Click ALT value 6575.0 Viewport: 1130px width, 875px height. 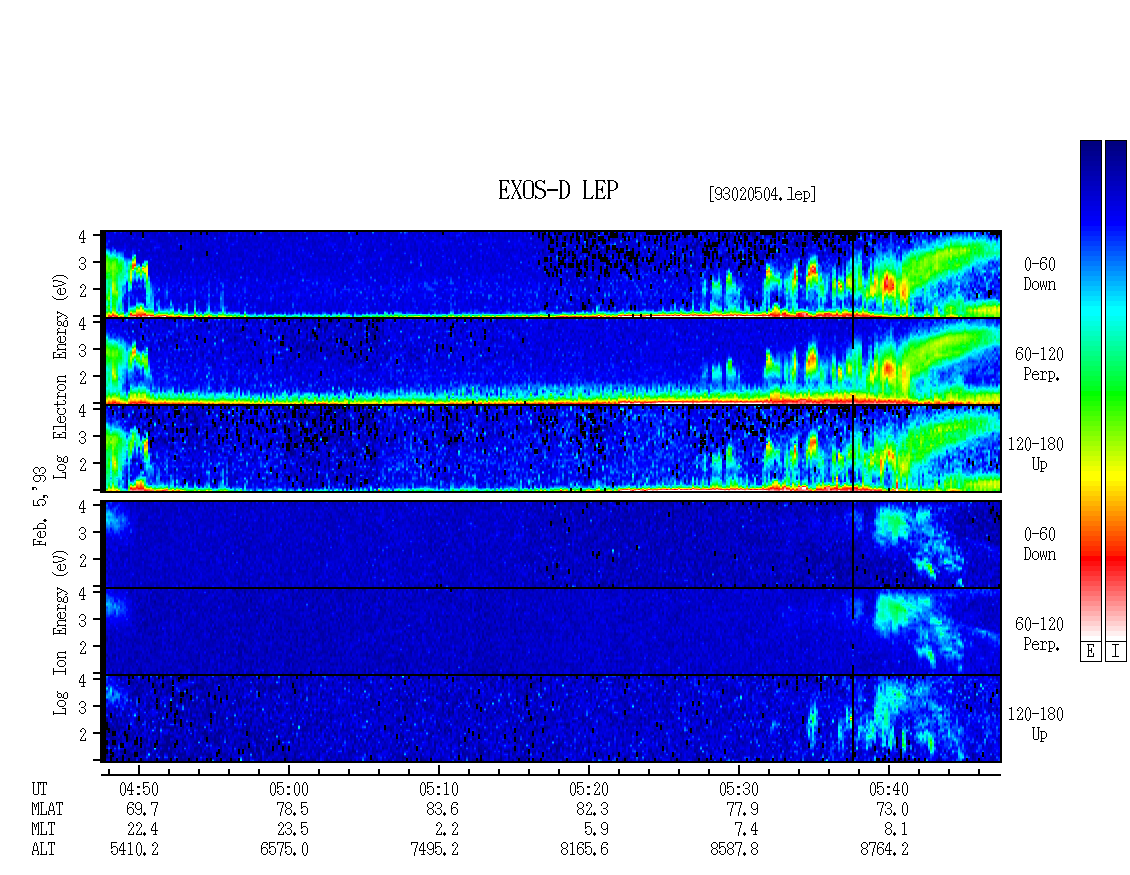(285, 850)
